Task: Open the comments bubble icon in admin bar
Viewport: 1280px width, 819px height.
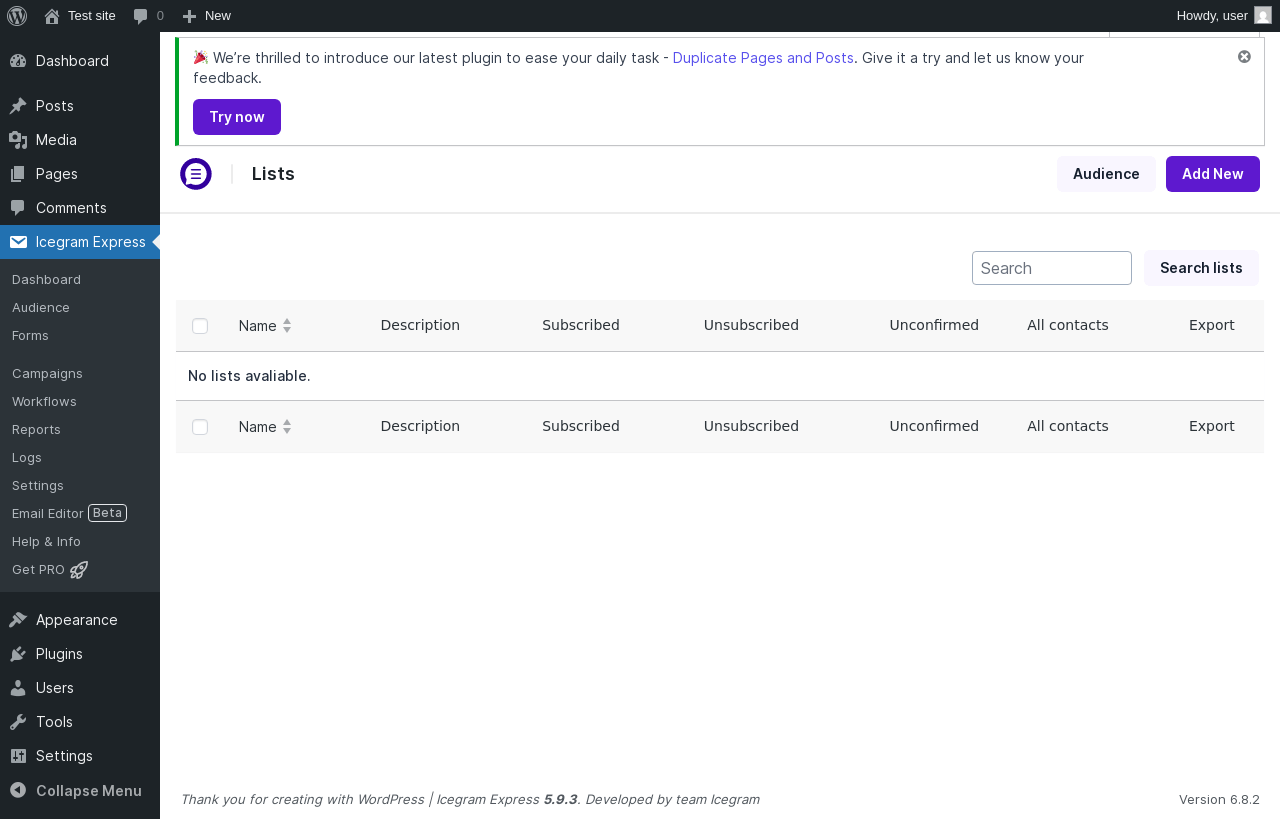Action: [141, 16]
